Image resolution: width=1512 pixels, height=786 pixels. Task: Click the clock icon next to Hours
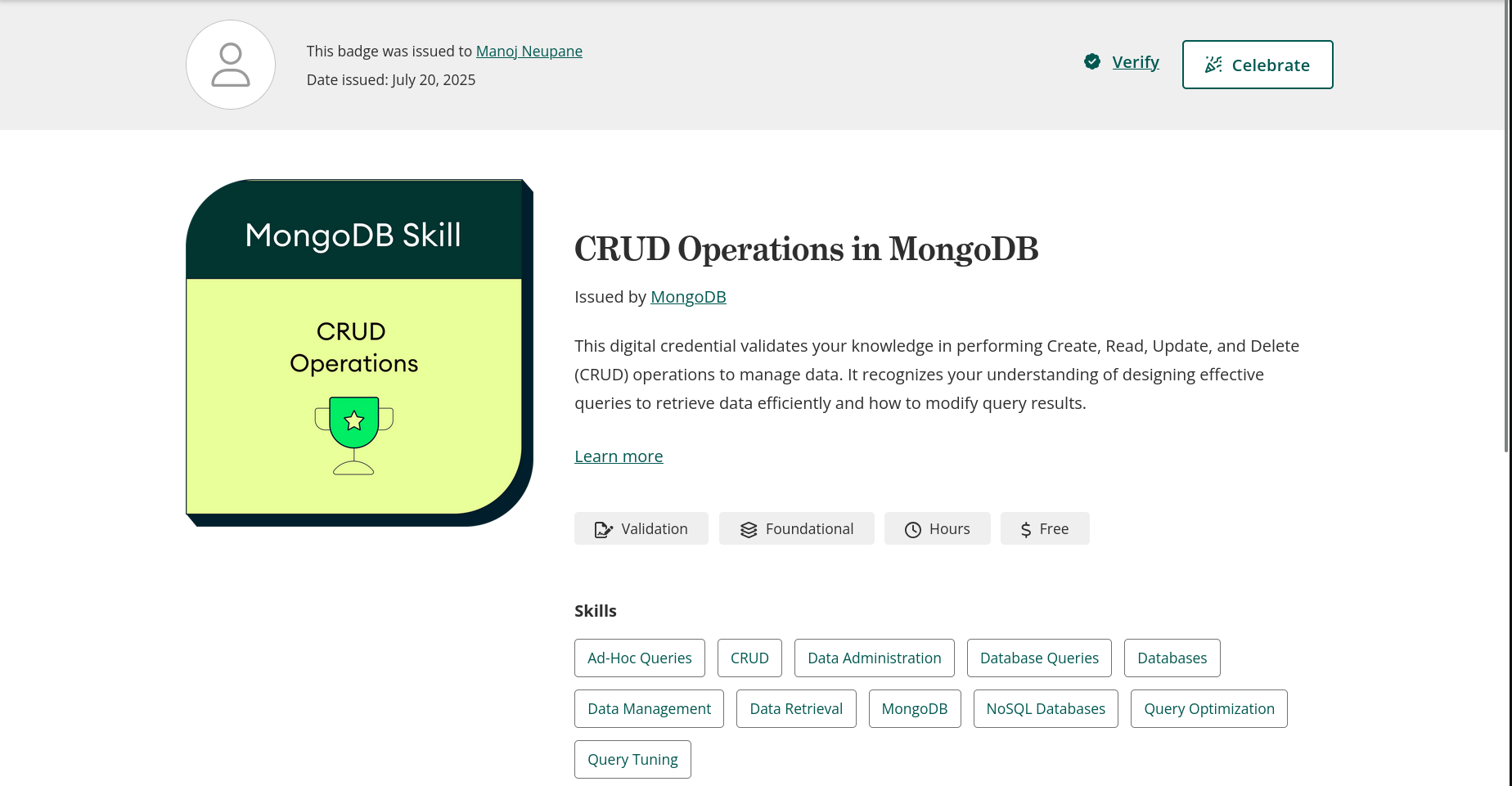pyautogui.click(x=913, y=530)
